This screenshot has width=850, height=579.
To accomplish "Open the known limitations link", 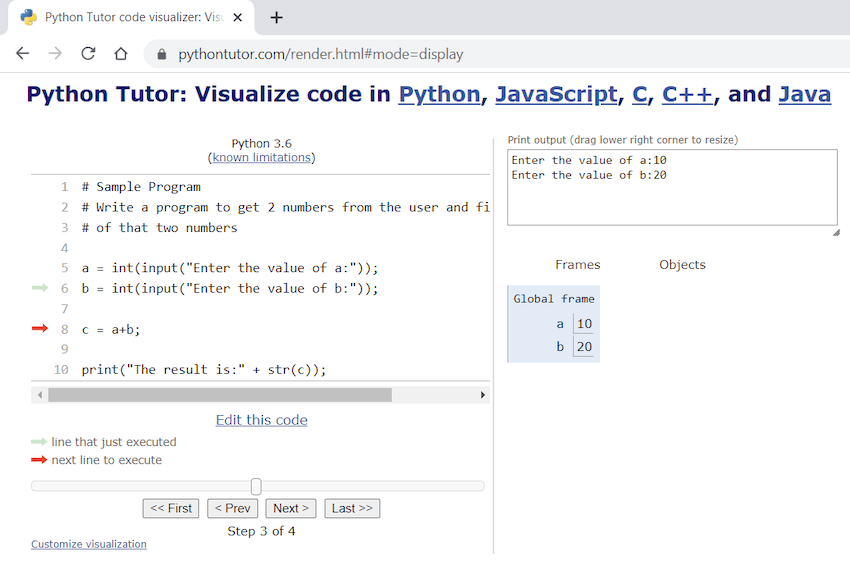I will pos(261,157).
